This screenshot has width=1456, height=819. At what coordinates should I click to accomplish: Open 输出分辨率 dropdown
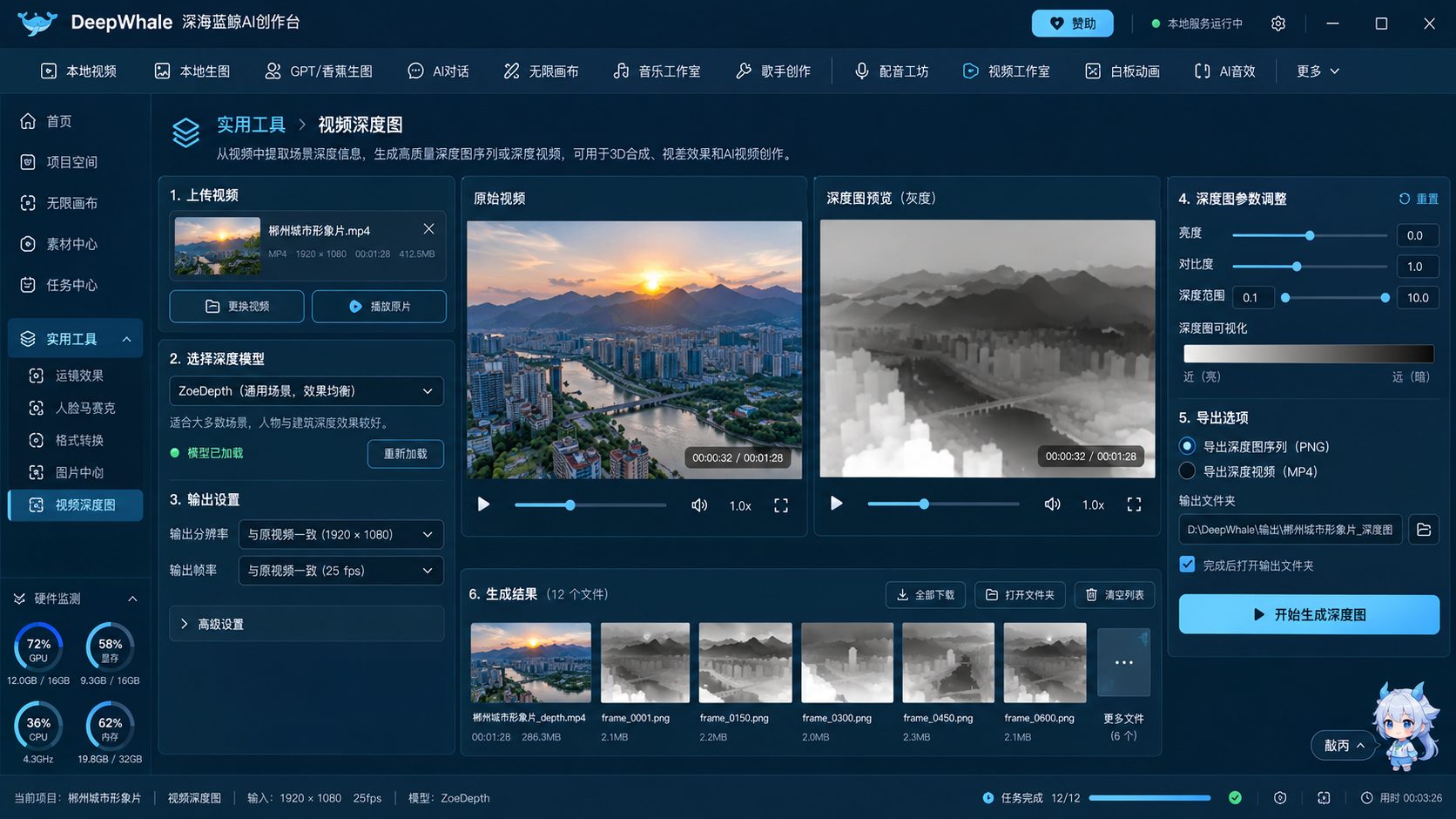tap(340, 534)
